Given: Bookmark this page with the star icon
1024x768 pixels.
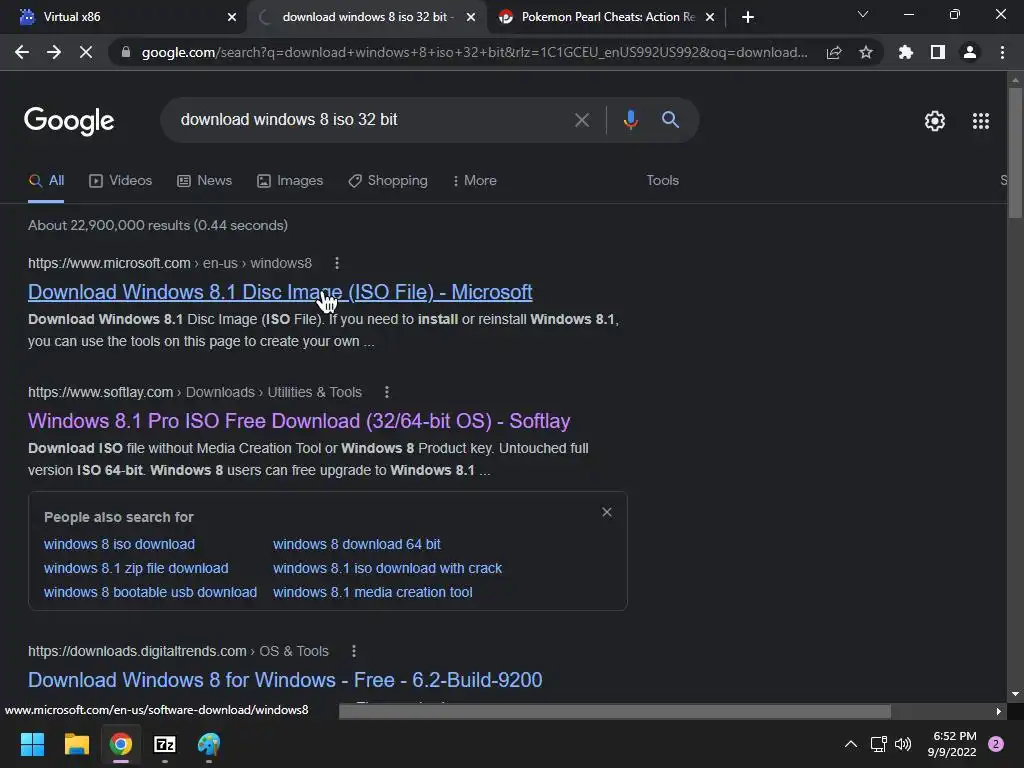Looking at the screenshot, I should click(x=866, y=53).
